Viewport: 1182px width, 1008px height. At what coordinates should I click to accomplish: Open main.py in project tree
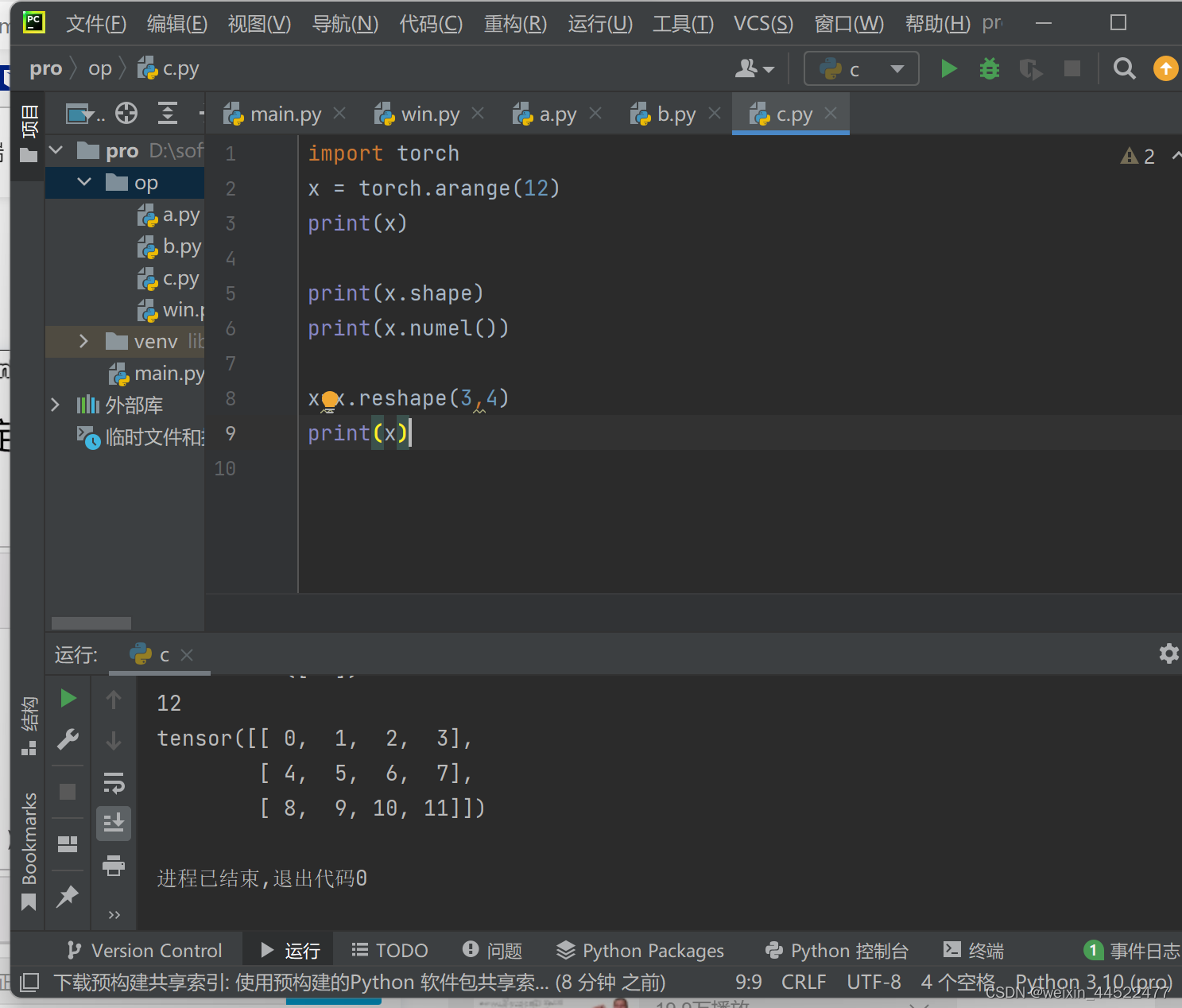157,374
